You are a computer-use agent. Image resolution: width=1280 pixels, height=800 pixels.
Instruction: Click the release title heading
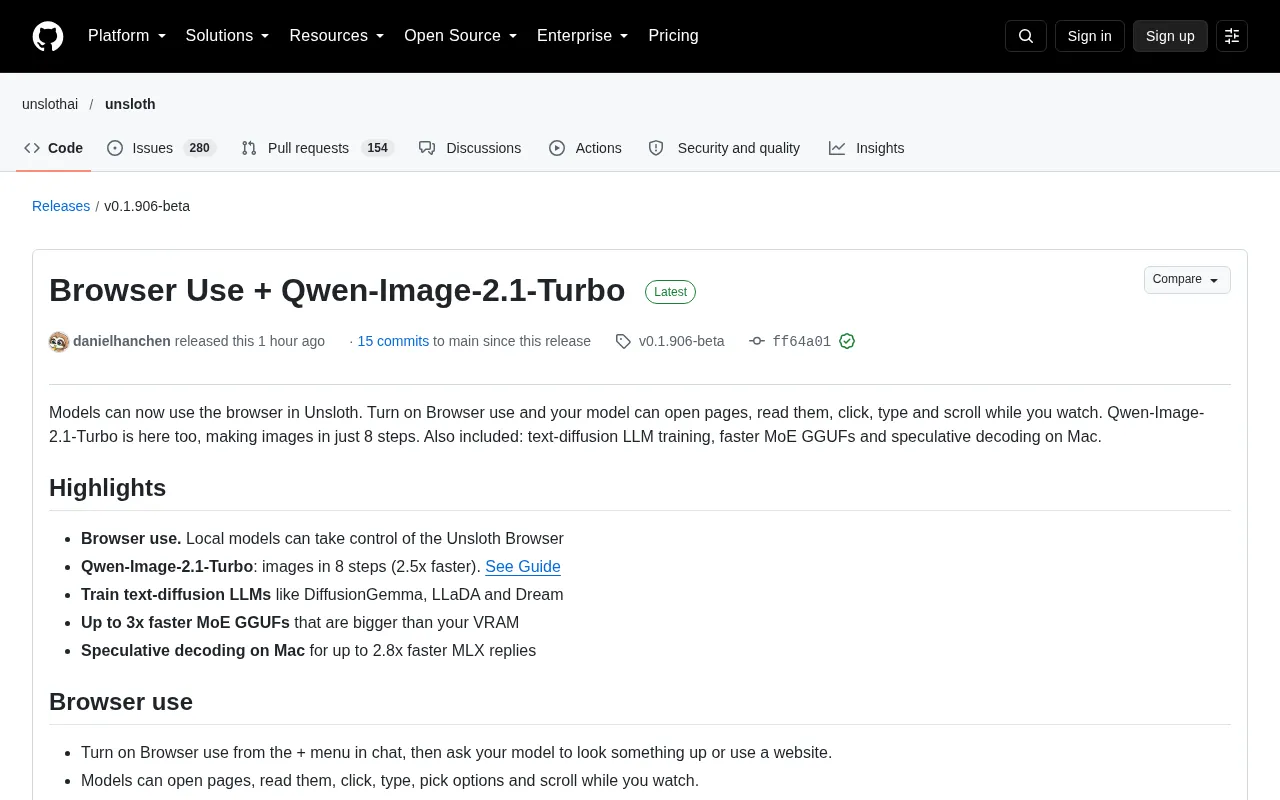click(337, 290)
